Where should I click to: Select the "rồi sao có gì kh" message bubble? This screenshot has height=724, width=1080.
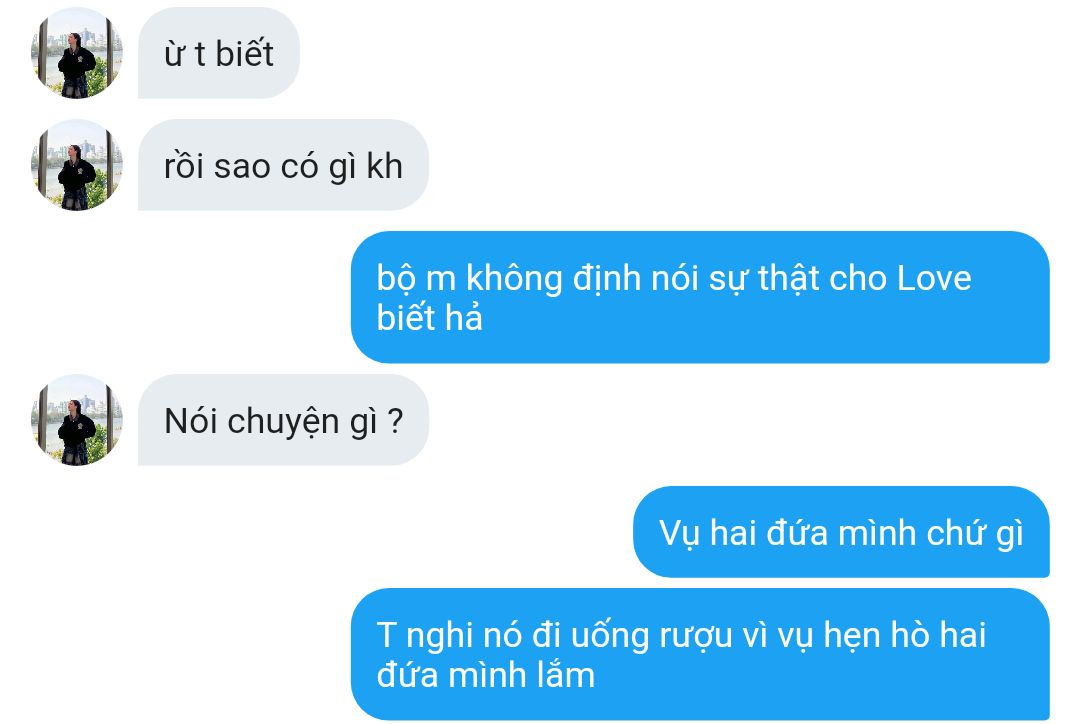pos(283,165)
